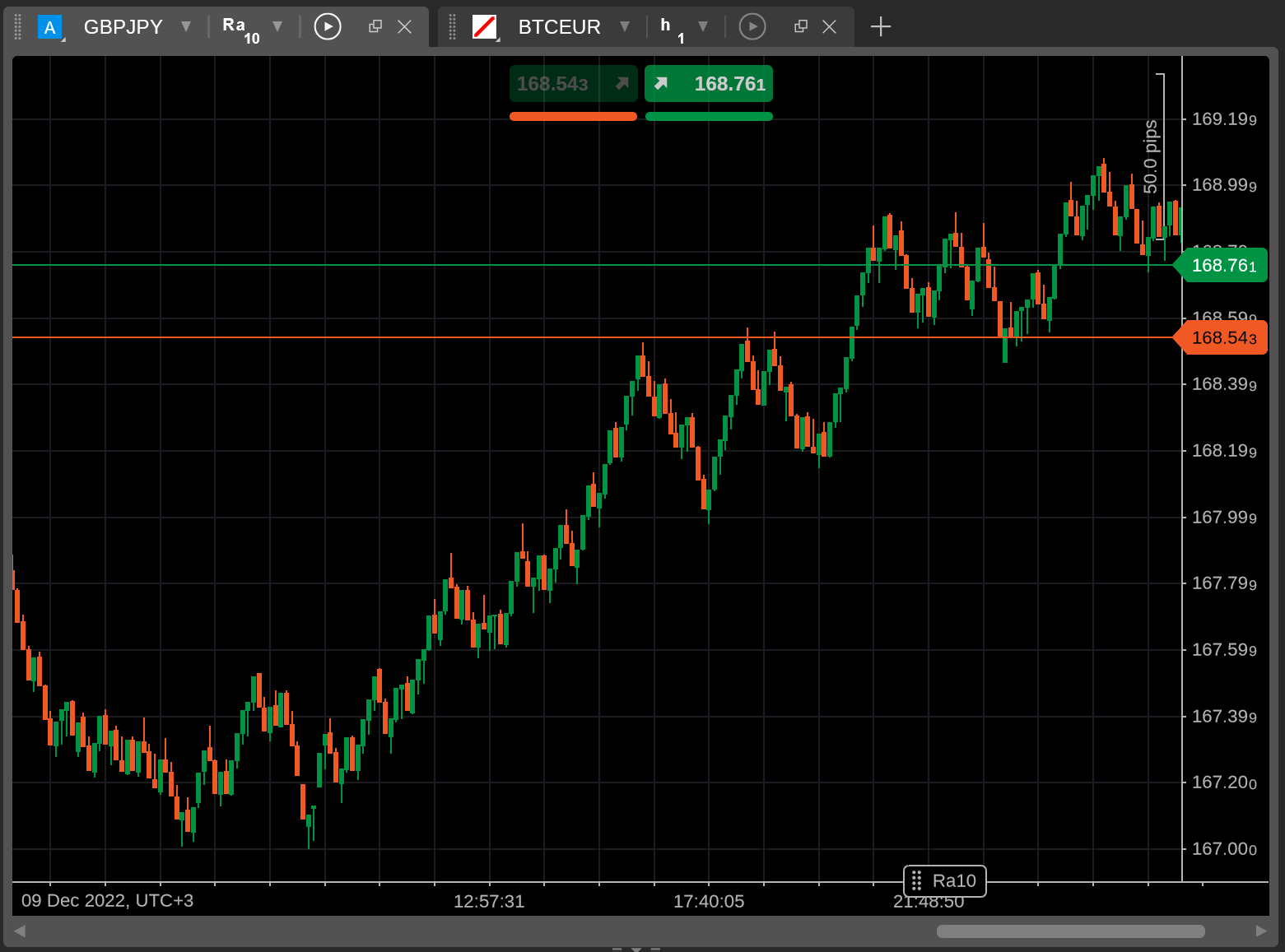Open the BTCEUR symbol dropdown
This screenshot has width=1285, height=952.
pyautogui.click(x=626, y=26)
